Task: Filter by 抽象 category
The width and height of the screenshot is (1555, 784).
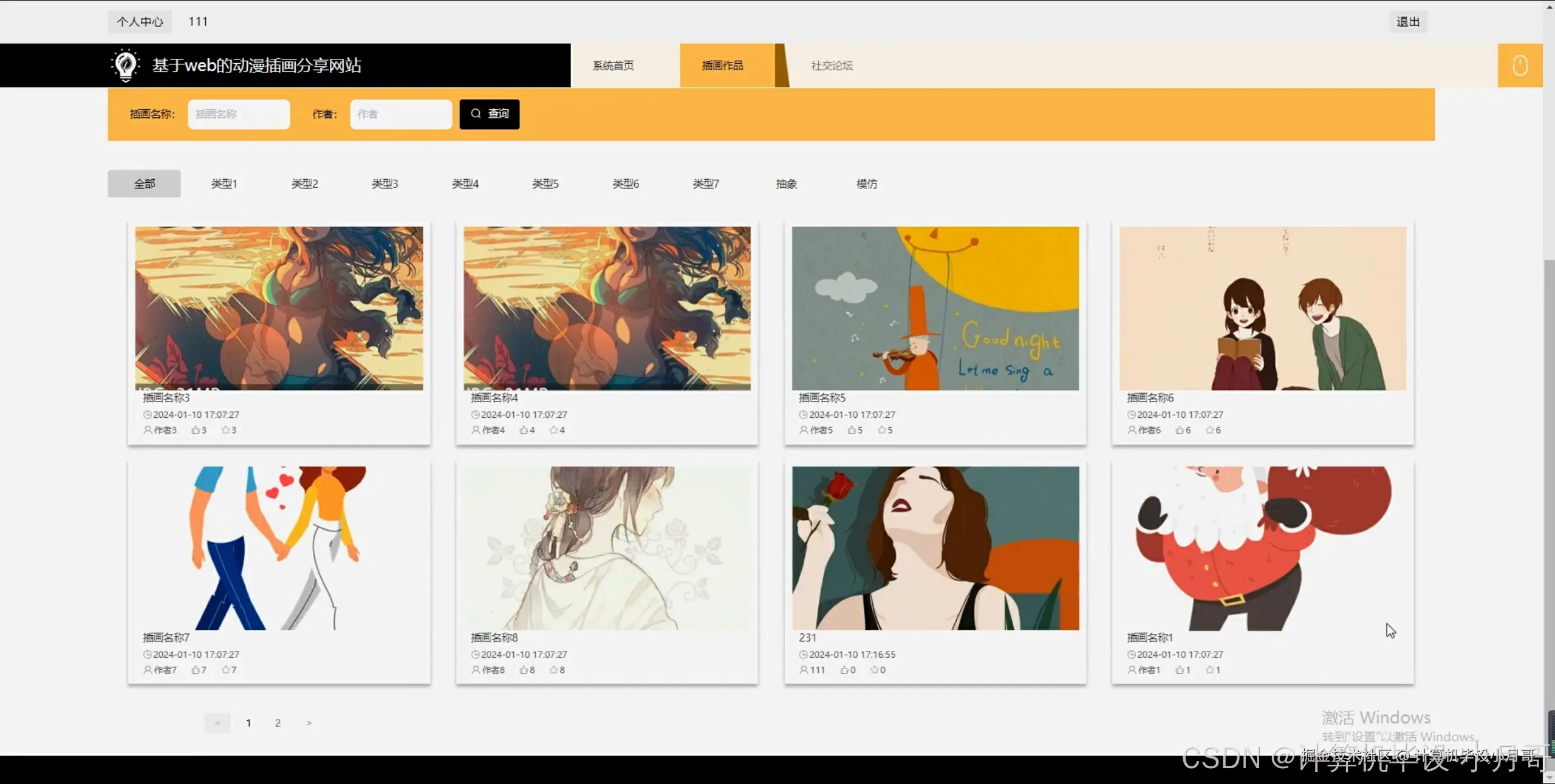Action: tap(786, 183)
